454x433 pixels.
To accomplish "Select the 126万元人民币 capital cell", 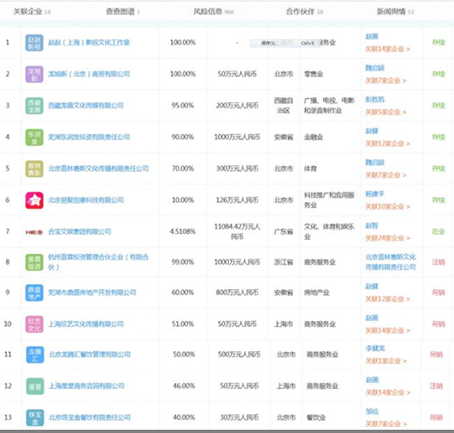I will pyautogui.click(x=237, y=200).
